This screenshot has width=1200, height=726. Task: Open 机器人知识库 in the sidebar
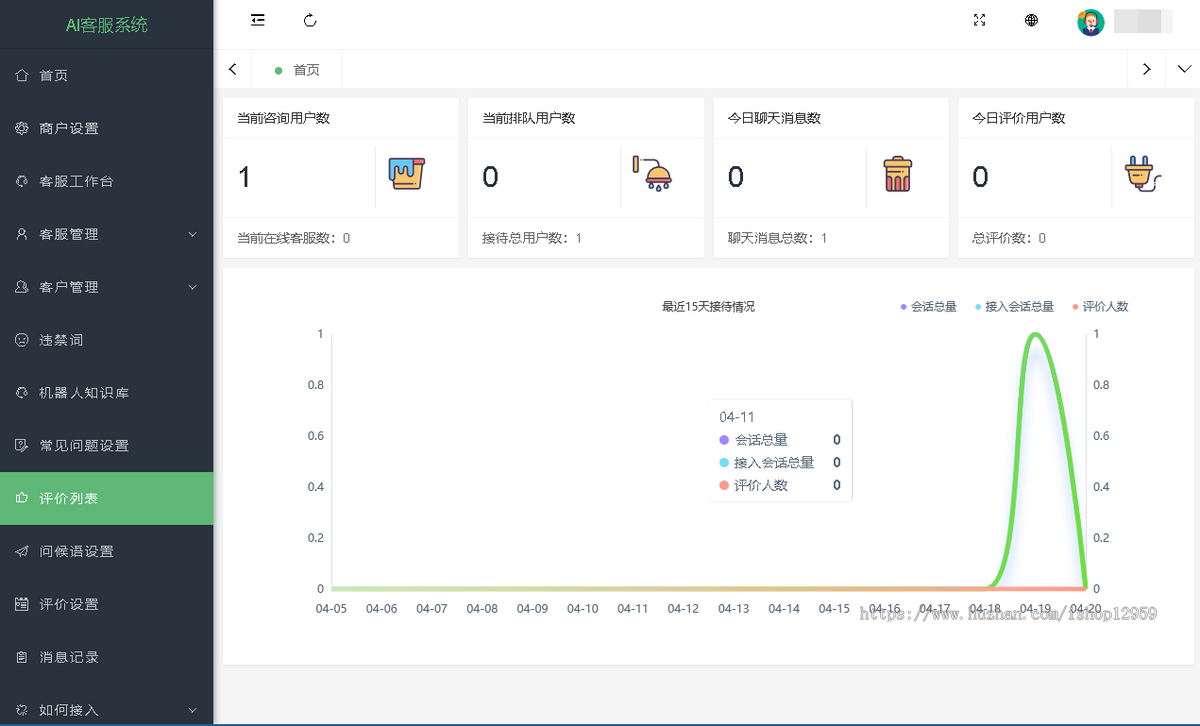(83, 393)
